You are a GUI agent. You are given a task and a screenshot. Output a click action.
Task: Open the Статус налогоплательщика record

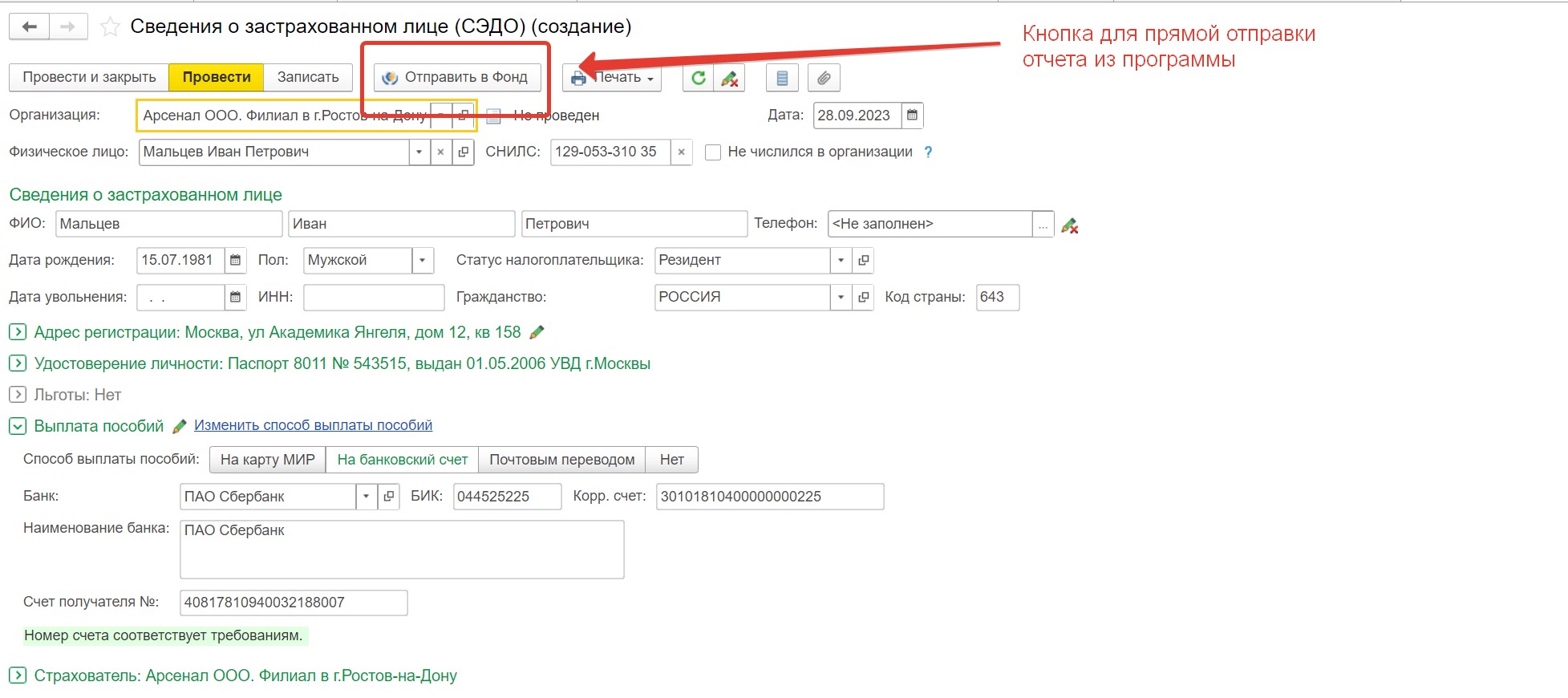[863, 260]
